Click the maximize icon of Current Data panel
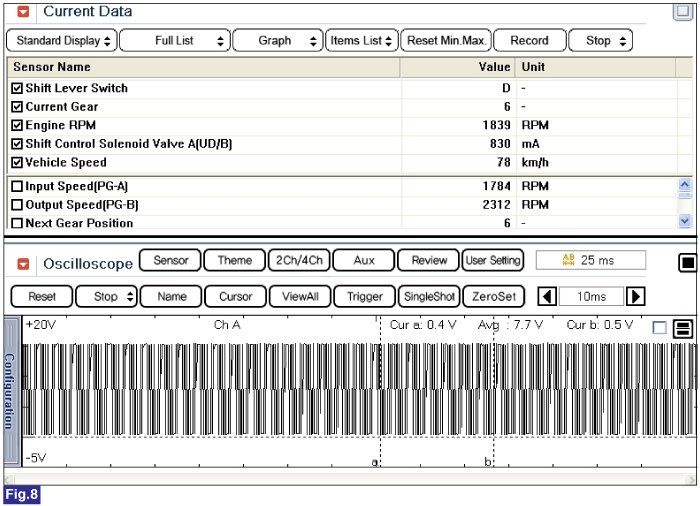The width and height of the screenshot is (700, 506). 683,11
